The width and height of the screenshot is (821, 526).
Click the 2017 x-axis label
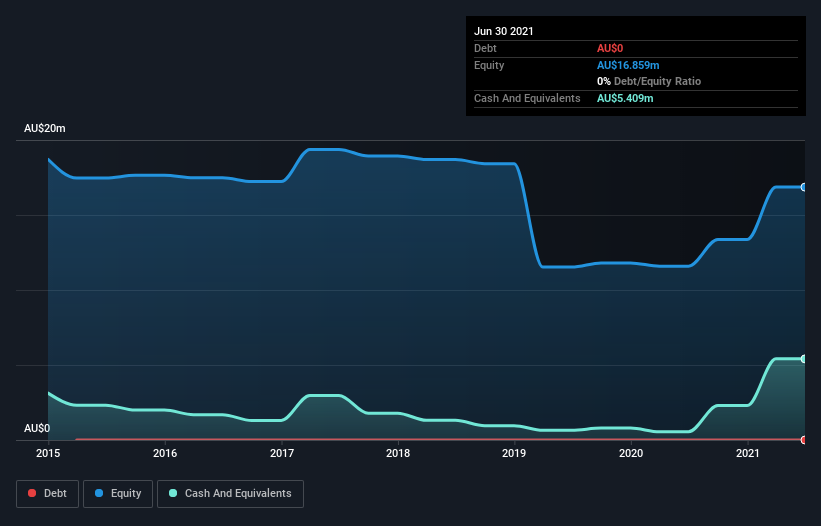282,453
